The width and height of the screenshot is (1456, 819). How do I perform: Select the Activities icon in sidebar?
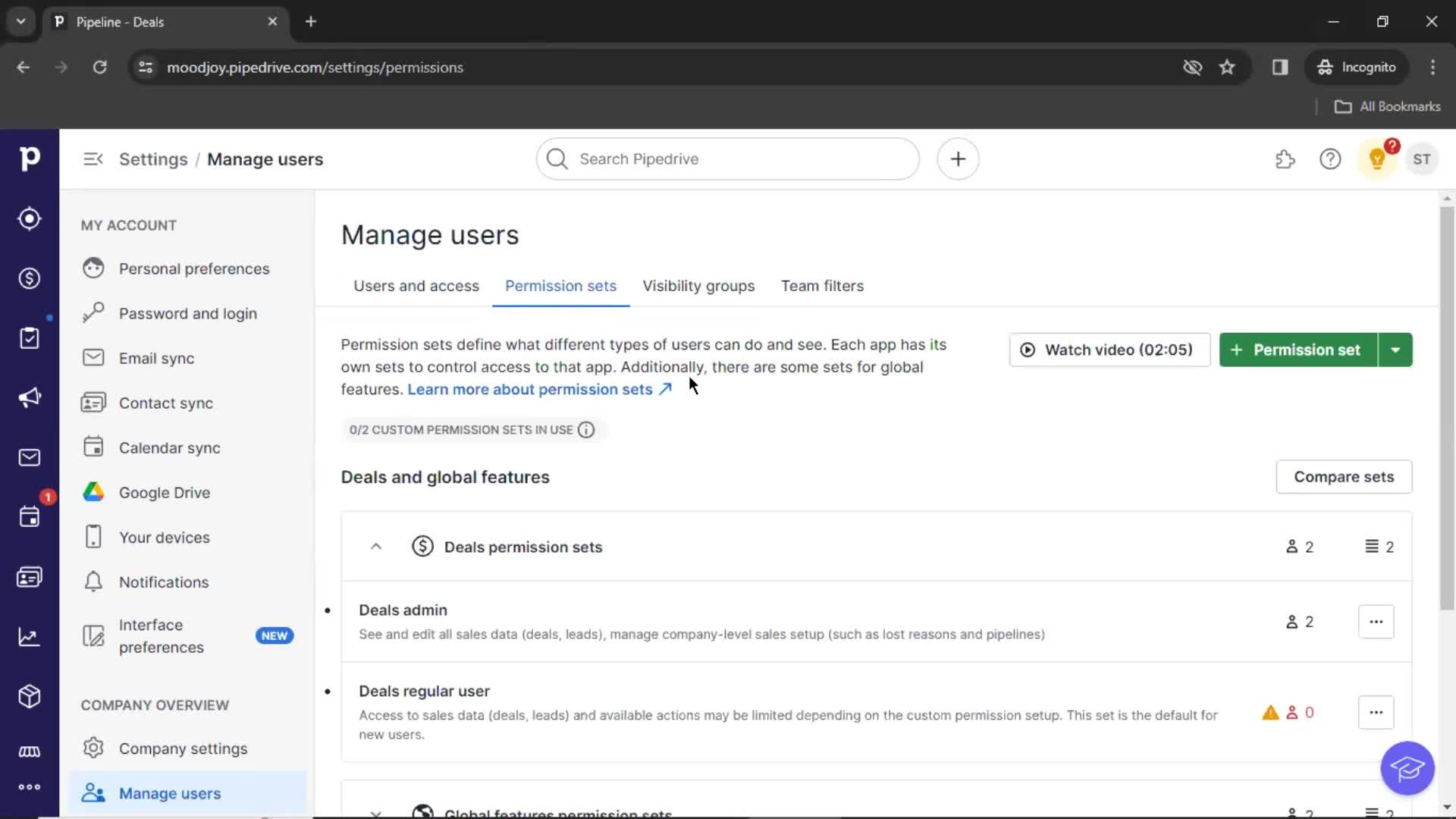pos(29,516)
